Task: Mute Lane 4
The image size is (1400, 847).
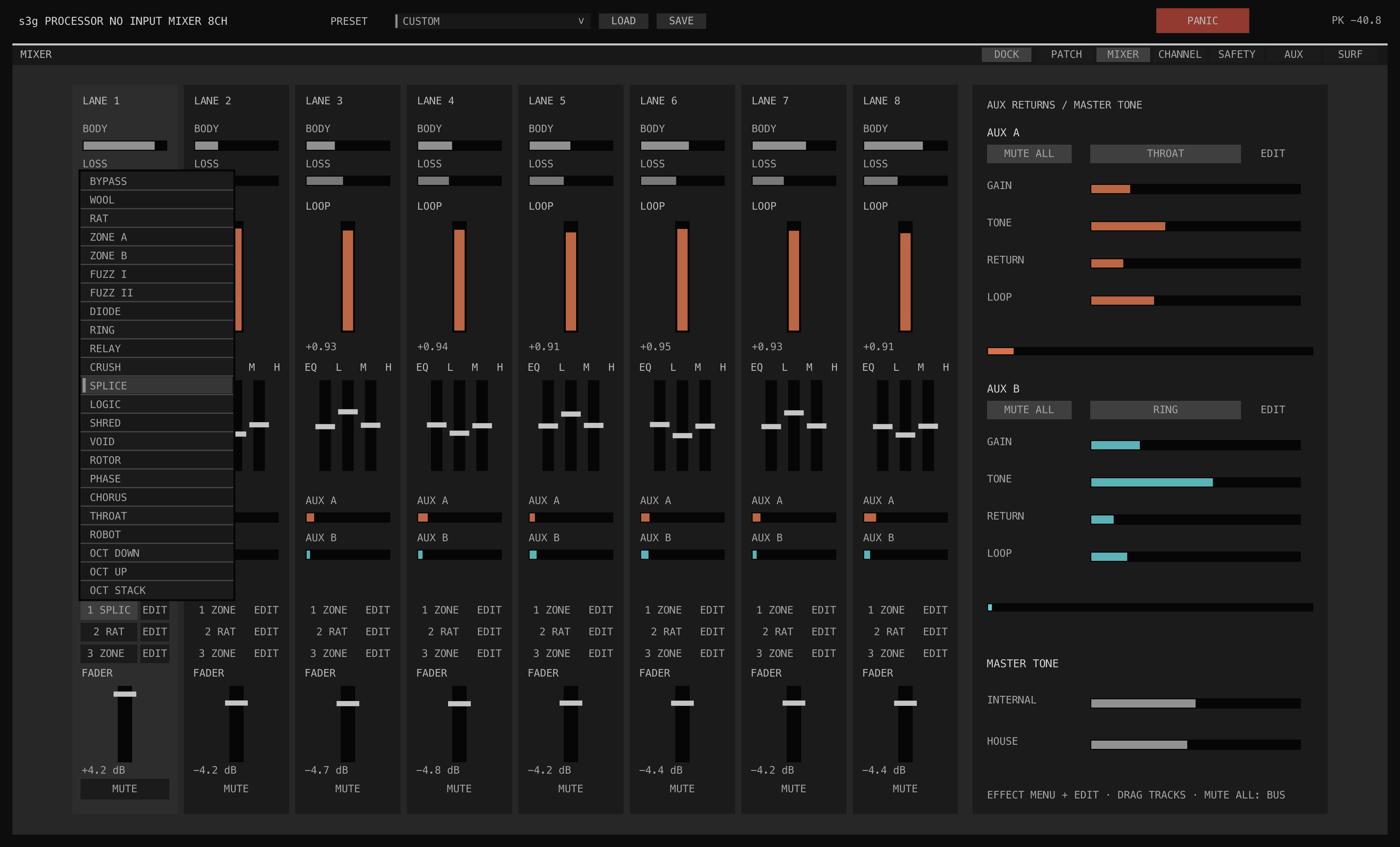Action: click(x=458, y=789)
